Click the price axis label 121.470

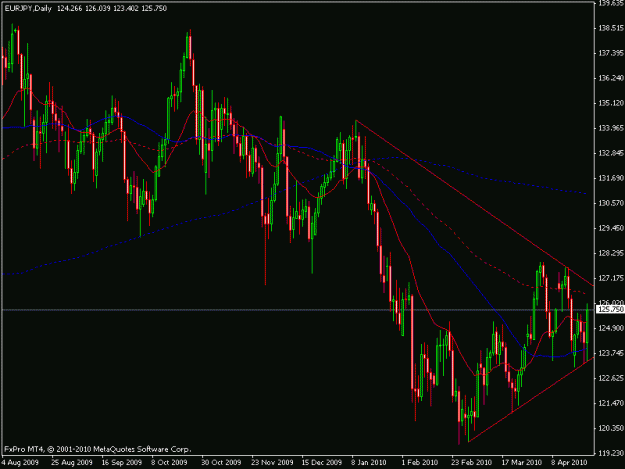611,403
